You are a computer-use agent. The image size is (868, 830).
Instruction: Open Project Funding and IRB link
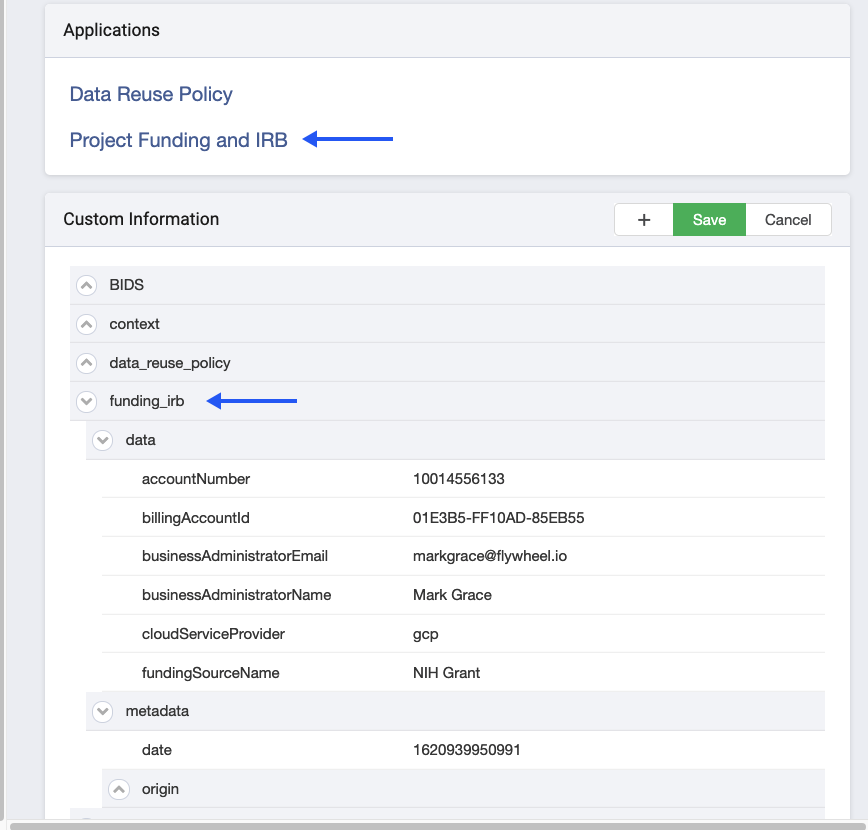pyautogui.click(x=178, y=140)
